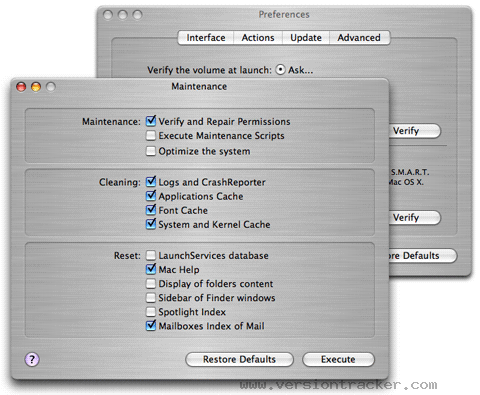This screenshot has height=395, width=480.
Task: Close the Maintenance window with red button
Action: (21, 87)
